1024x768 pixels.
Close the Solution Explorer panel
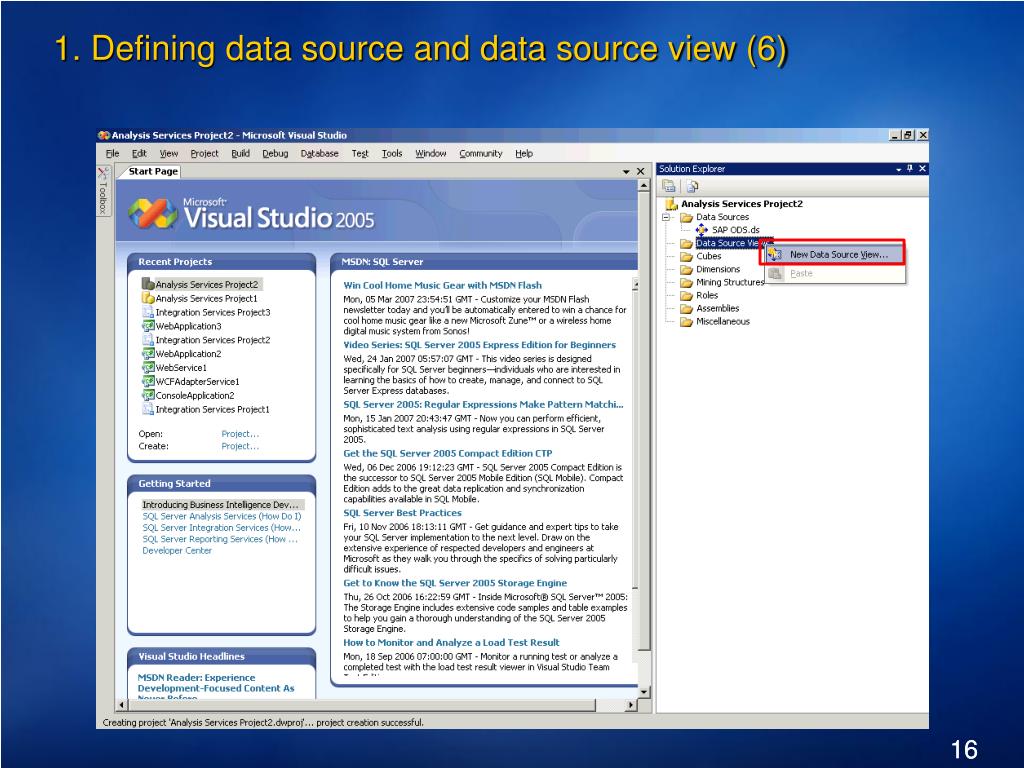922,168
